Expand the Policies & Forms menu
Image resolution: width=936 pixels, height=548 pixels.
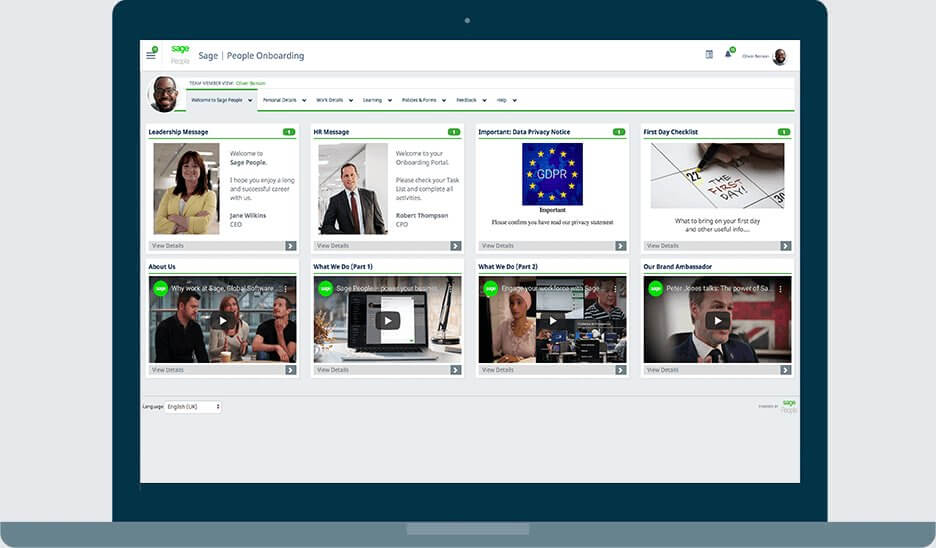click(x=423, y=100)
